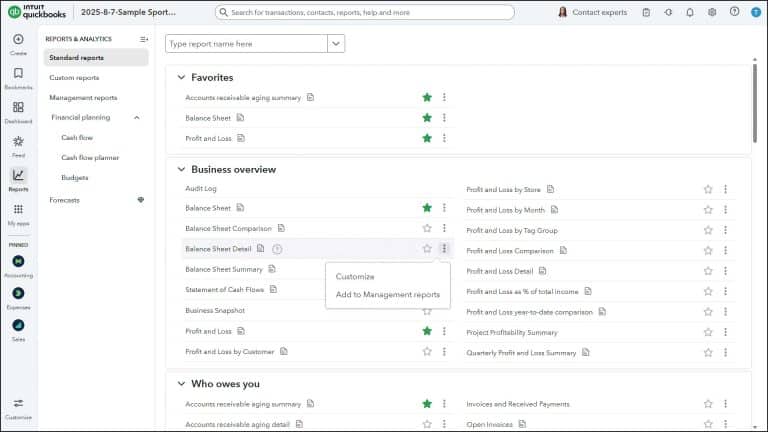Viewport: 768px width, 432px height.
Task: Open Custom reports in sidebar
Action: 74,77
